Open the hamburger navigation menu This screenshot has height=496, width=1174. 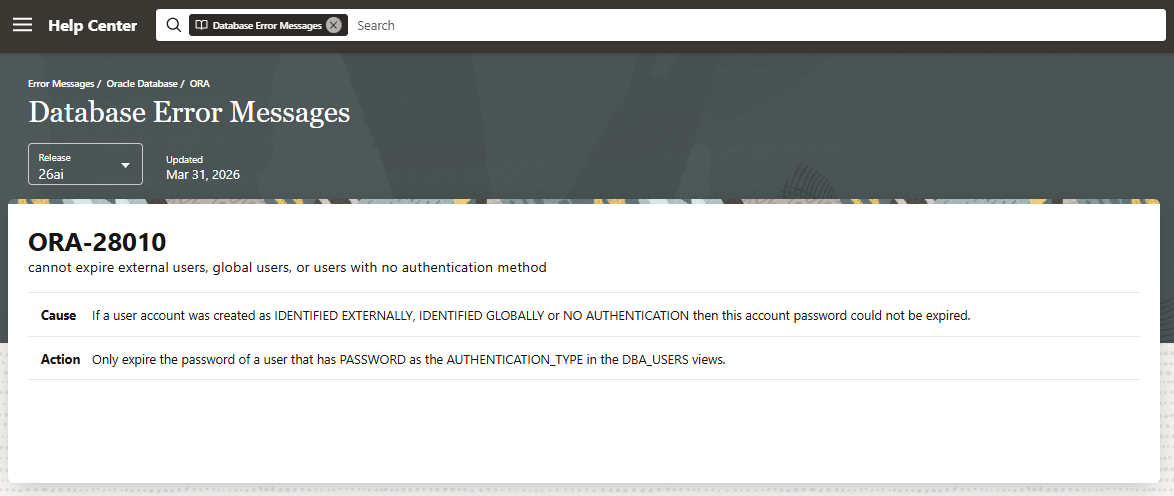point(22,25)
